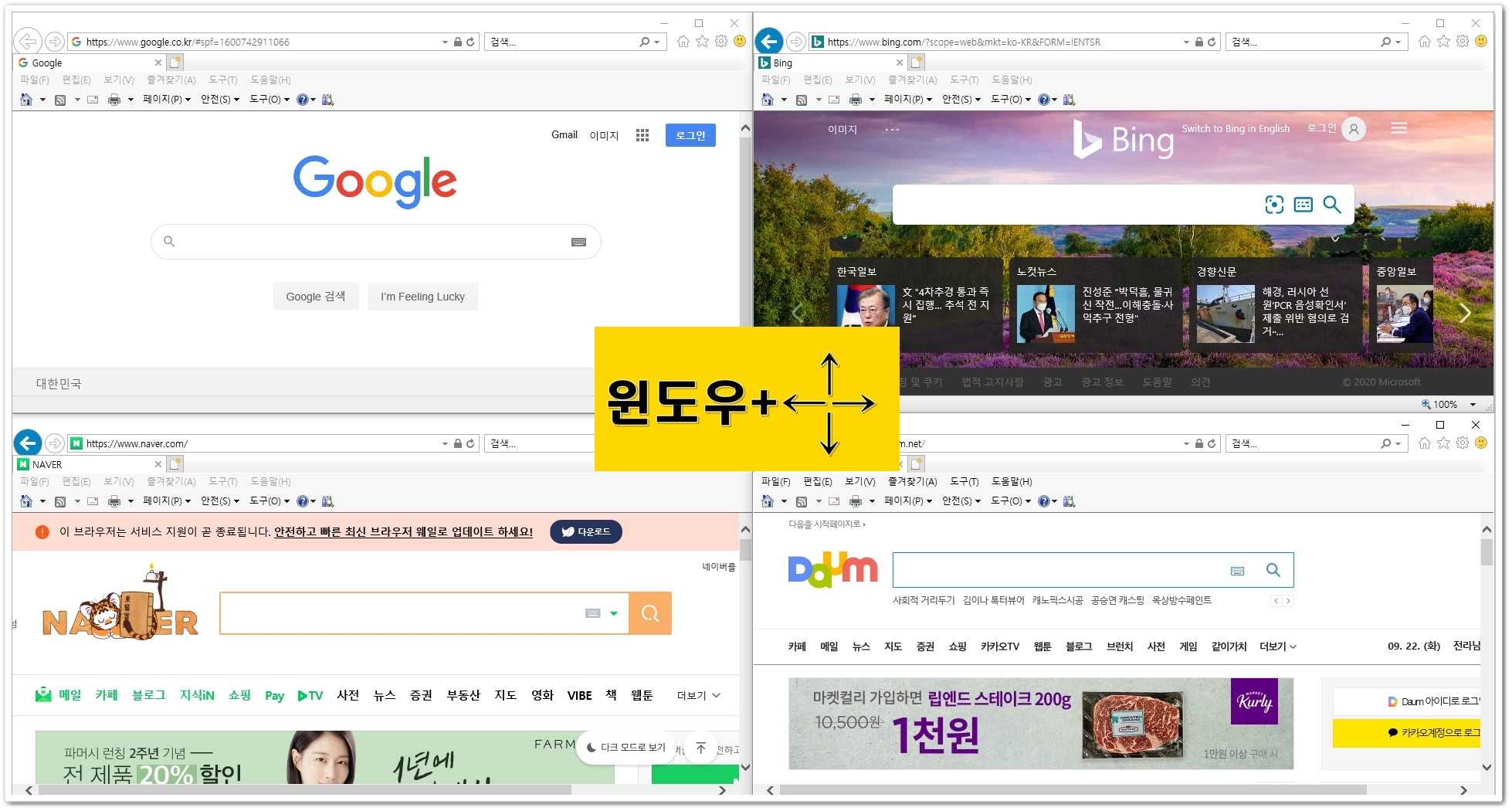Click smiley feedback icon in Google window
The image size is (1512, 811).
(x=740, y=41)
